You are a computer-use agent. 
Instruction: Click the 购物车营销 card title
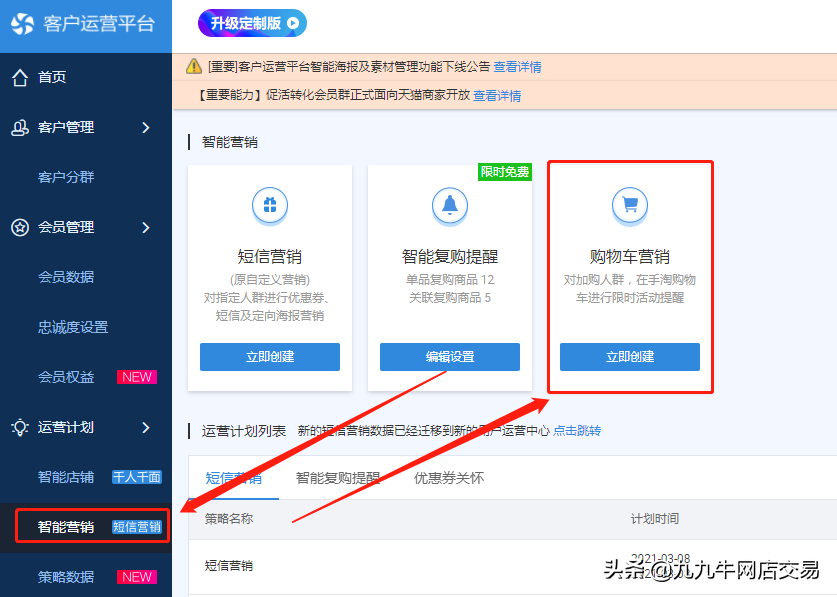pyautogui.click(x=630, y=257)
